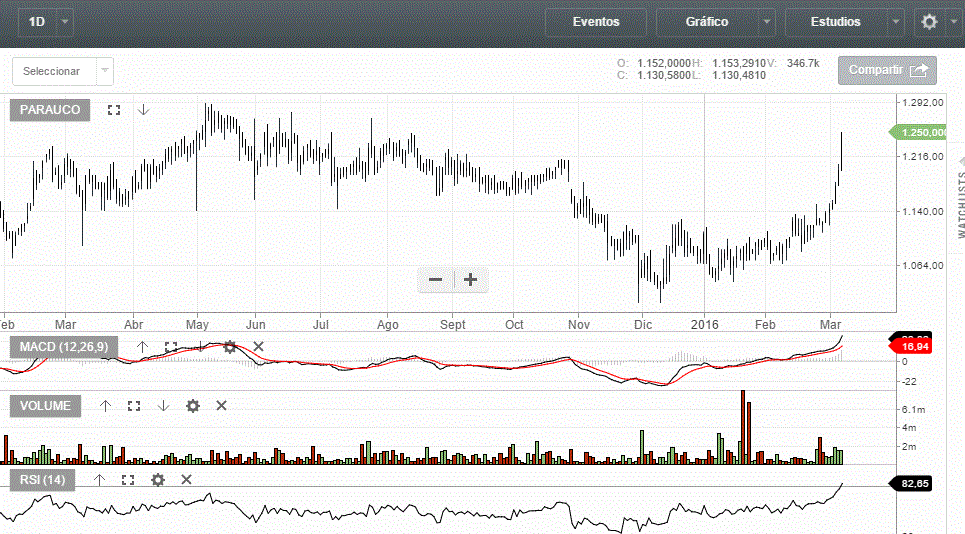
Task: Maximize the VOLUME panel
Action: tap(134, 406)
